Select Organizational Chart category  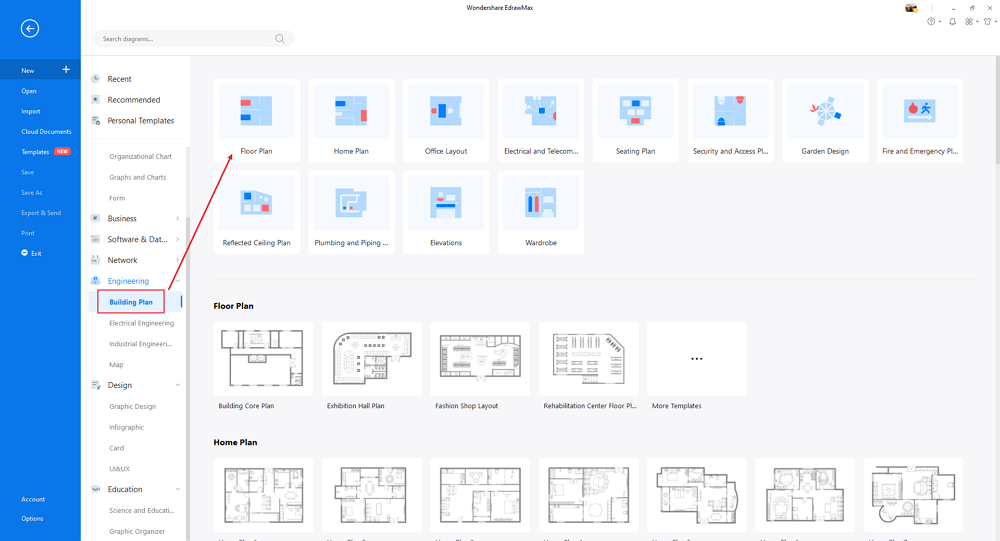(140, 156)
